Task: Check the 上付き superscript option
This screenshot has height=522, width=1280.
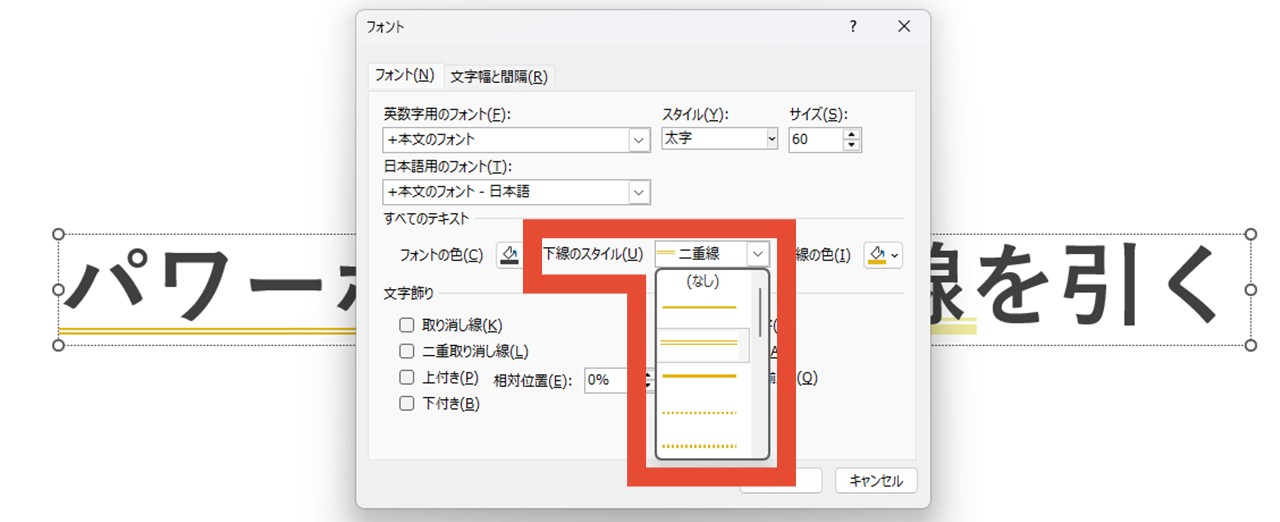Action: pos(407,377)
